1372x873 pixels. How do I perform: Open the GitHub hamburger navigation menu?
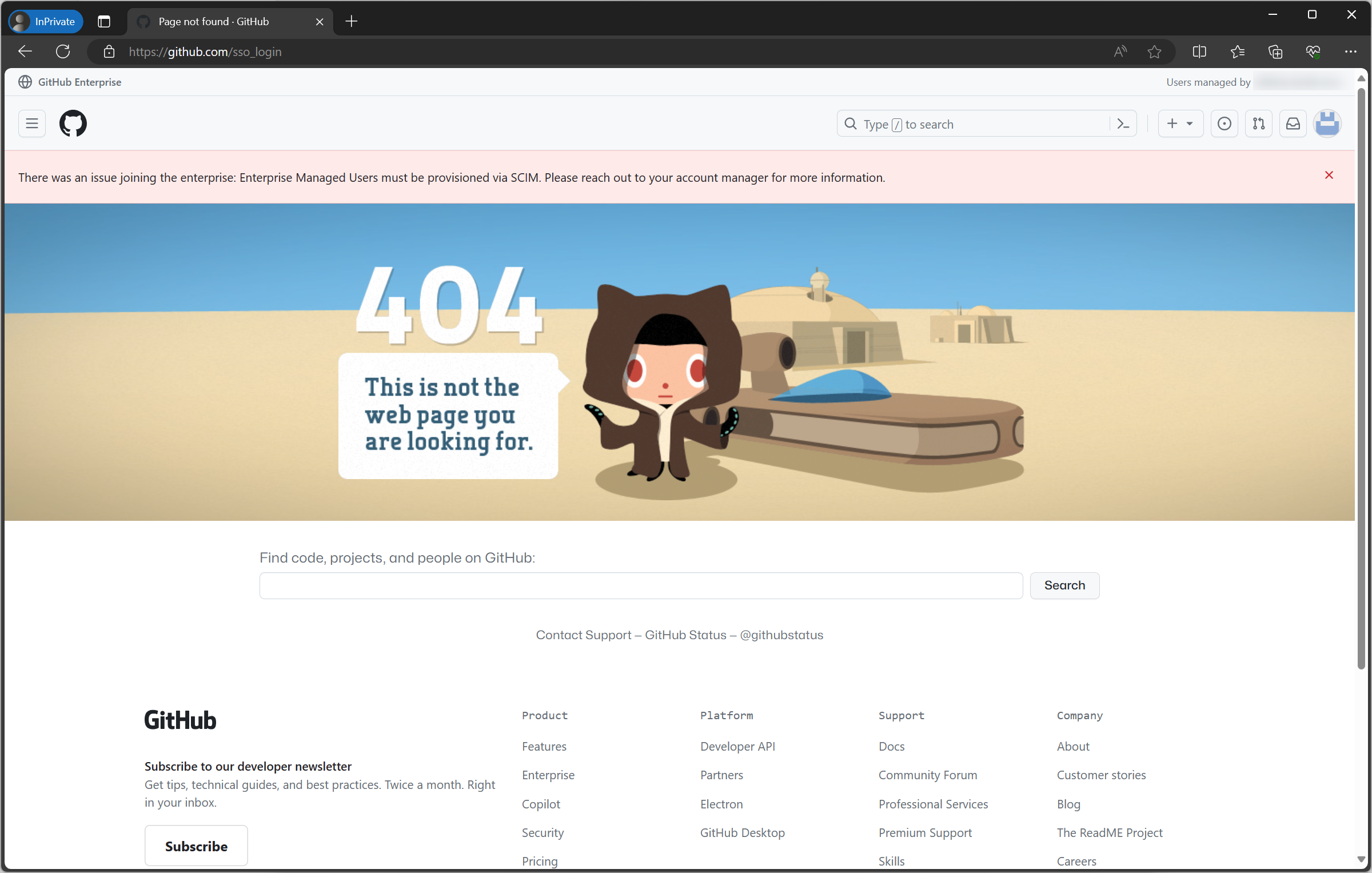(x=32, y=123)
